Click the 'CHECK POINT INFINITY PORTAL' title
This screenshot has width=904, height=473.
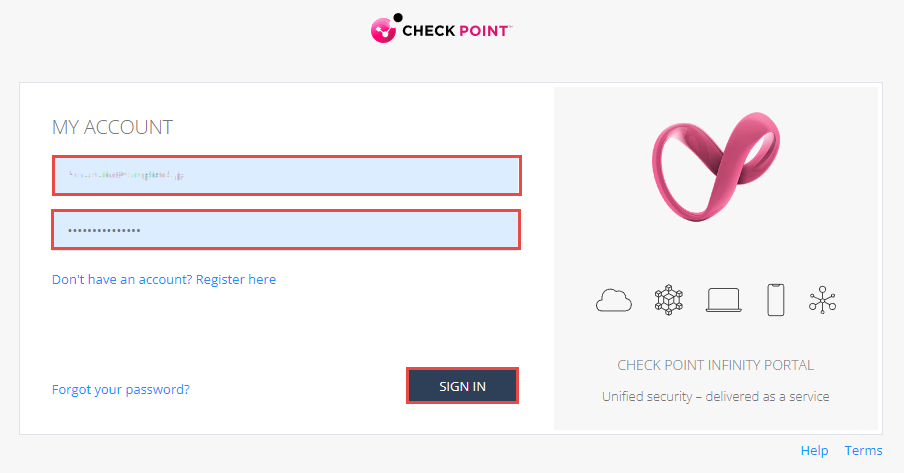click(715, 365)
